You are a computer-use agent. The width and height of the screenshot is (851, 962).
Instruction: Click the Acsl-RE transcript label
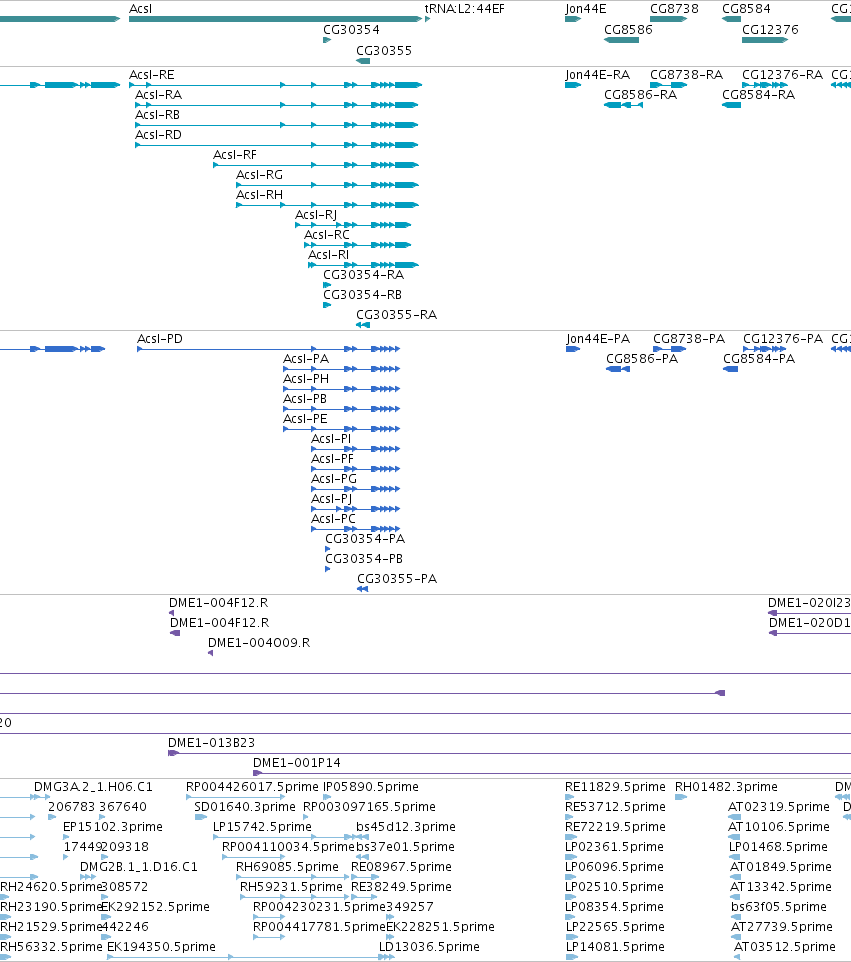coord(152,75)
